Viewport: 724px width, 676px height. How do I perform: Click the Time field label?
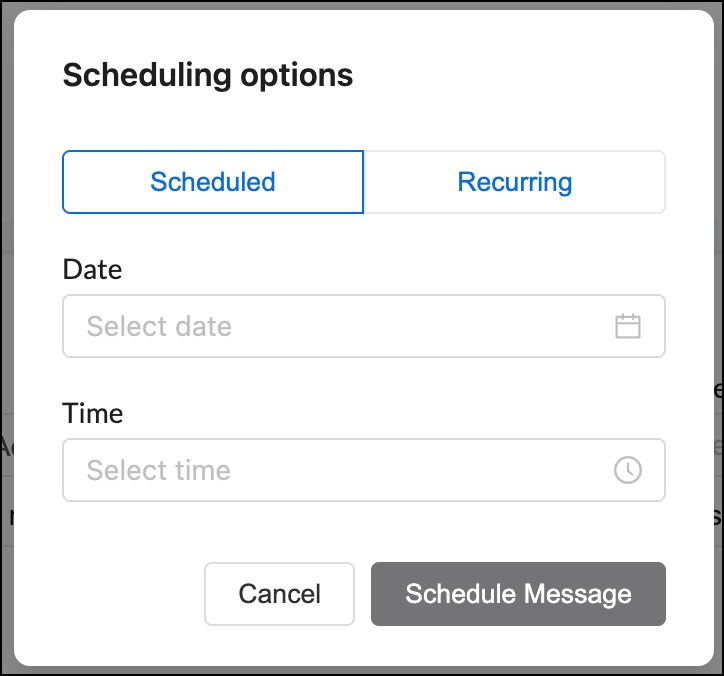[93, 413]
